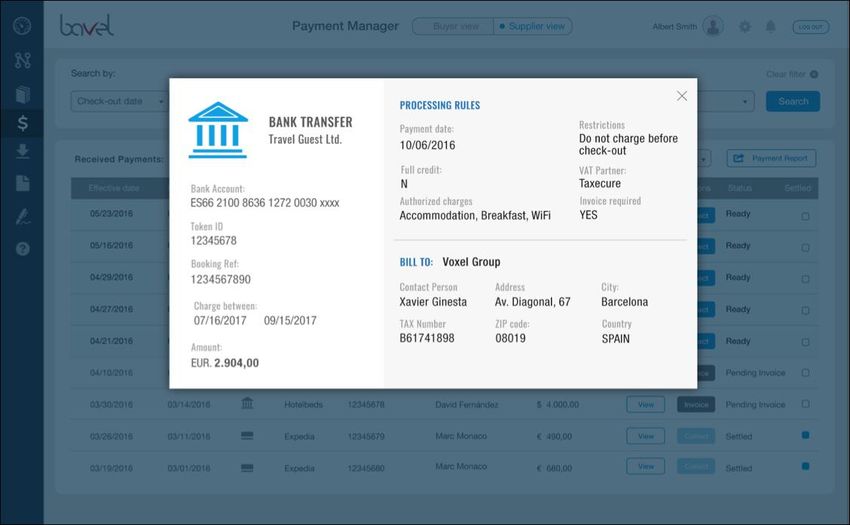Image resolution: width=850 pixels, height=525 pixels.
Task: Open the download sidebar icon
Action: pos(22,151)
